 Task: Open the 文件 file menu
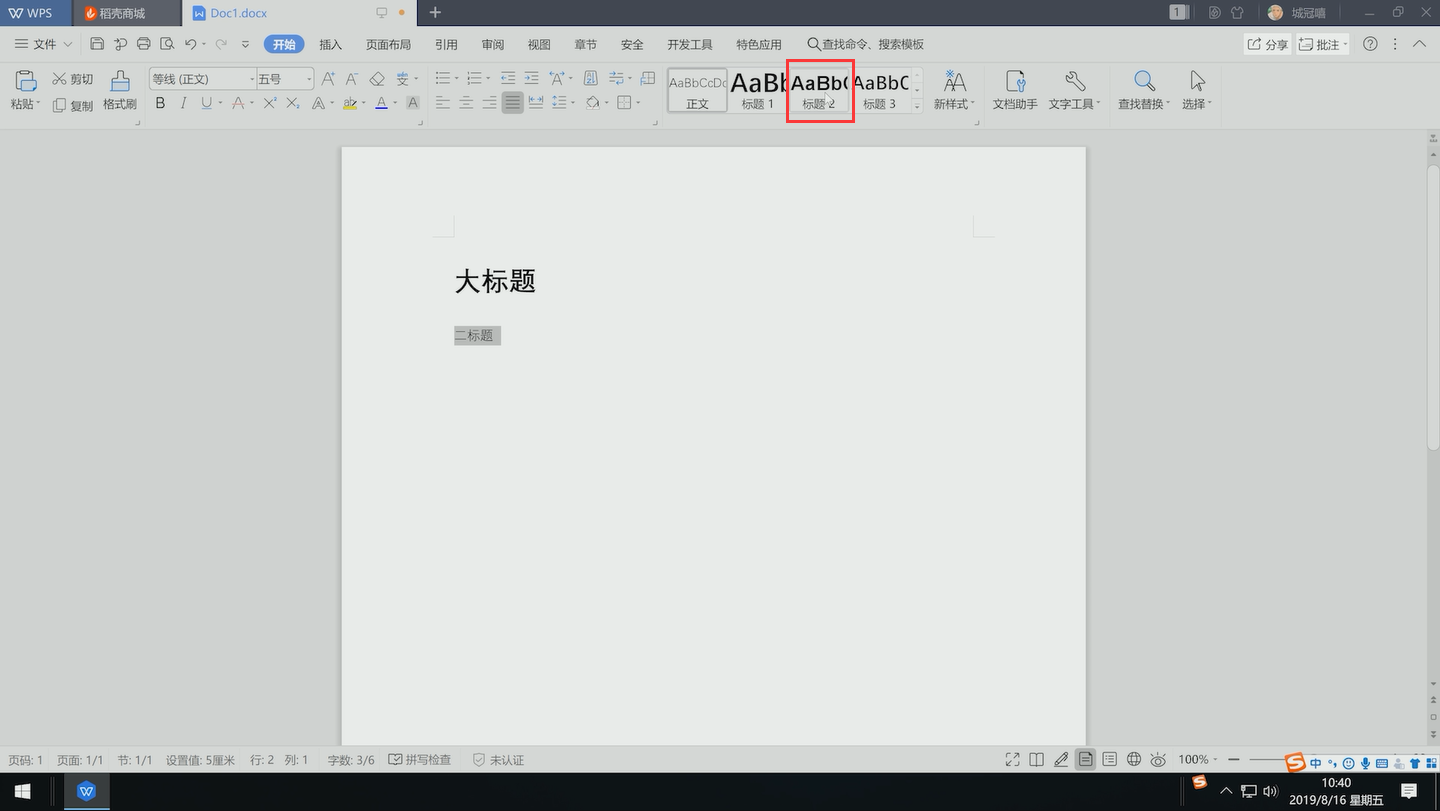point(43,44)
